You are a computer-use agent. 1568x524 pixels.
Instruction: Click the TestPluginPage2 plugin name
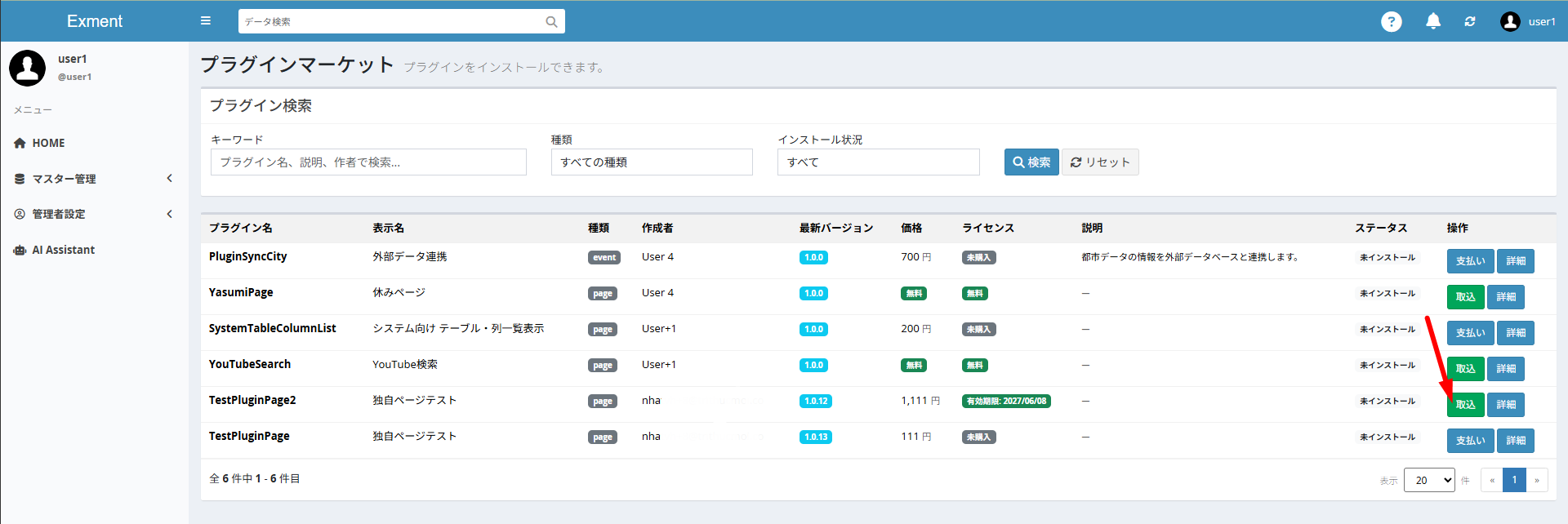click(x=252, y=400)
